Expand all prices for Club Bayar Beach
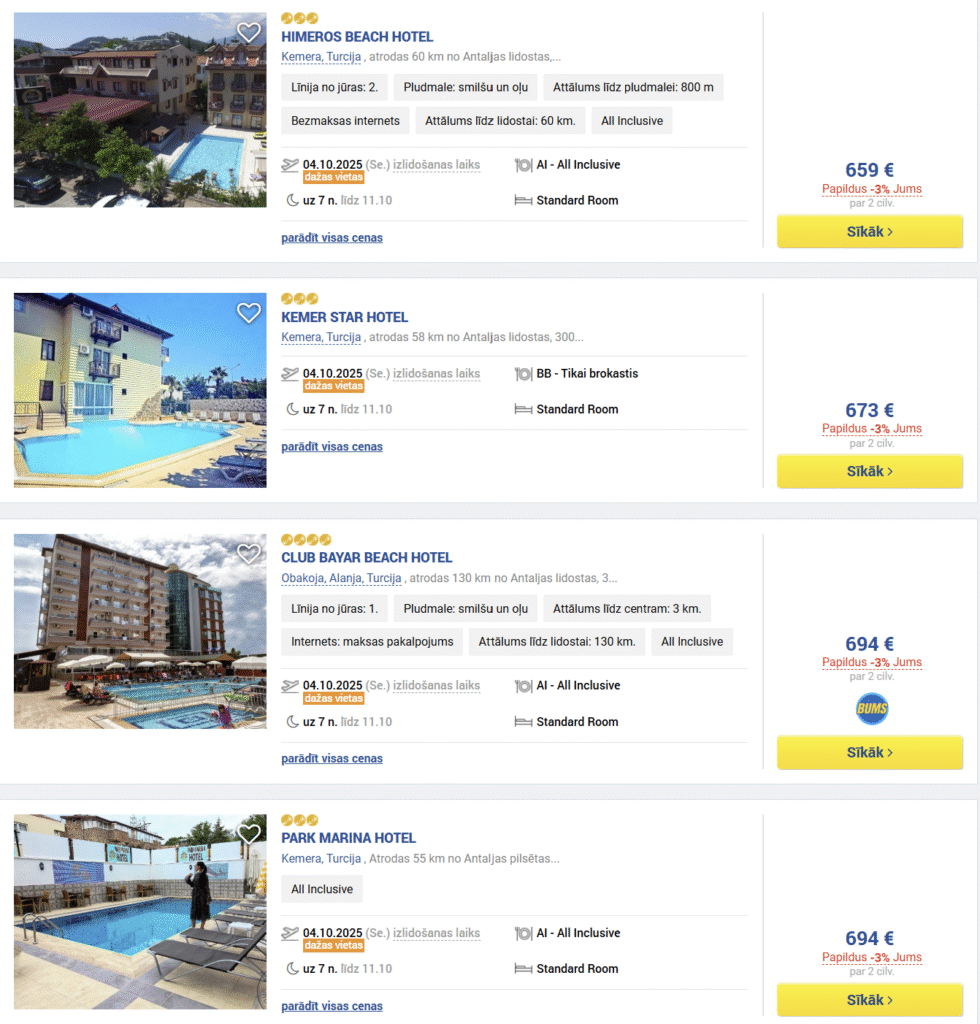This screenshot has height=1024, width=980. click(x=332, y=759)
